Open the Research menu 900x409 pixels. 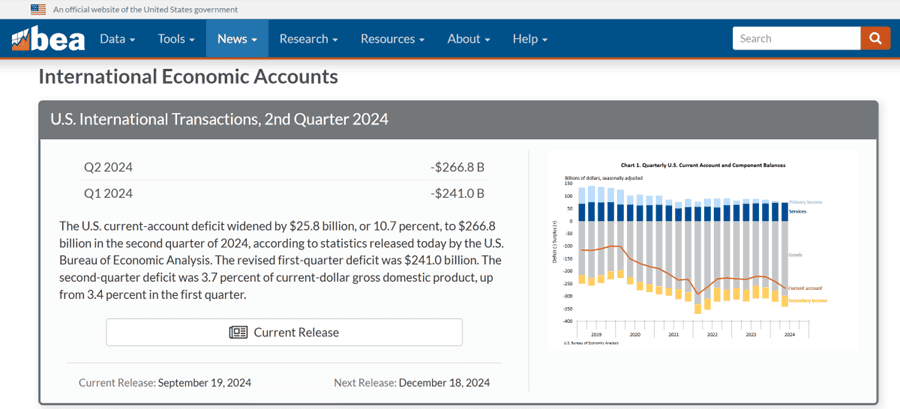pyautogui.click(x=308, y=39)
